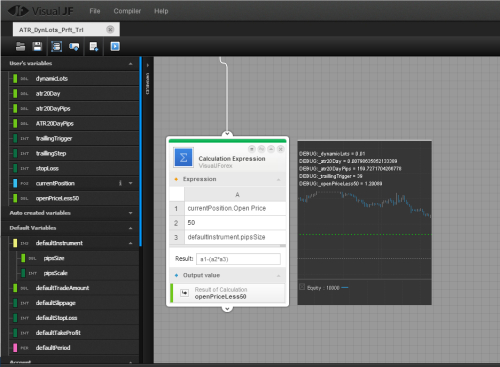Screen dimensions: 500x367
Task: Collapse the User's variables section
Action: click(x=131, y=64)
